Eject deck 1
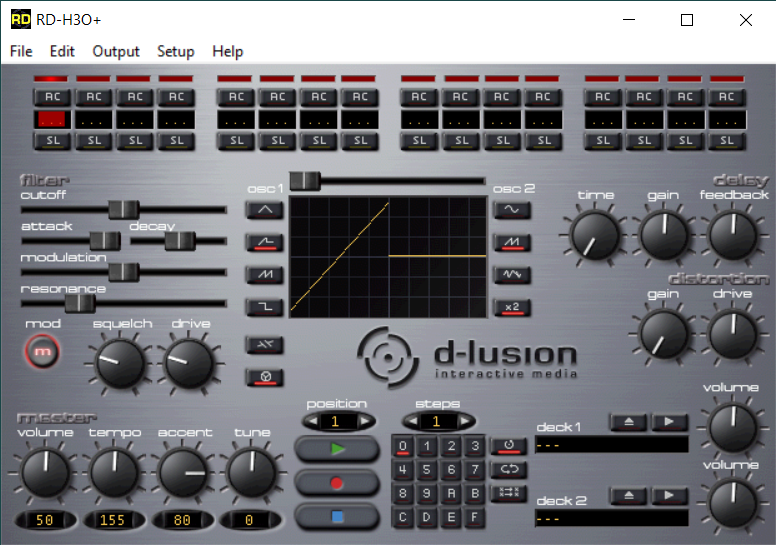 (629, 422)
